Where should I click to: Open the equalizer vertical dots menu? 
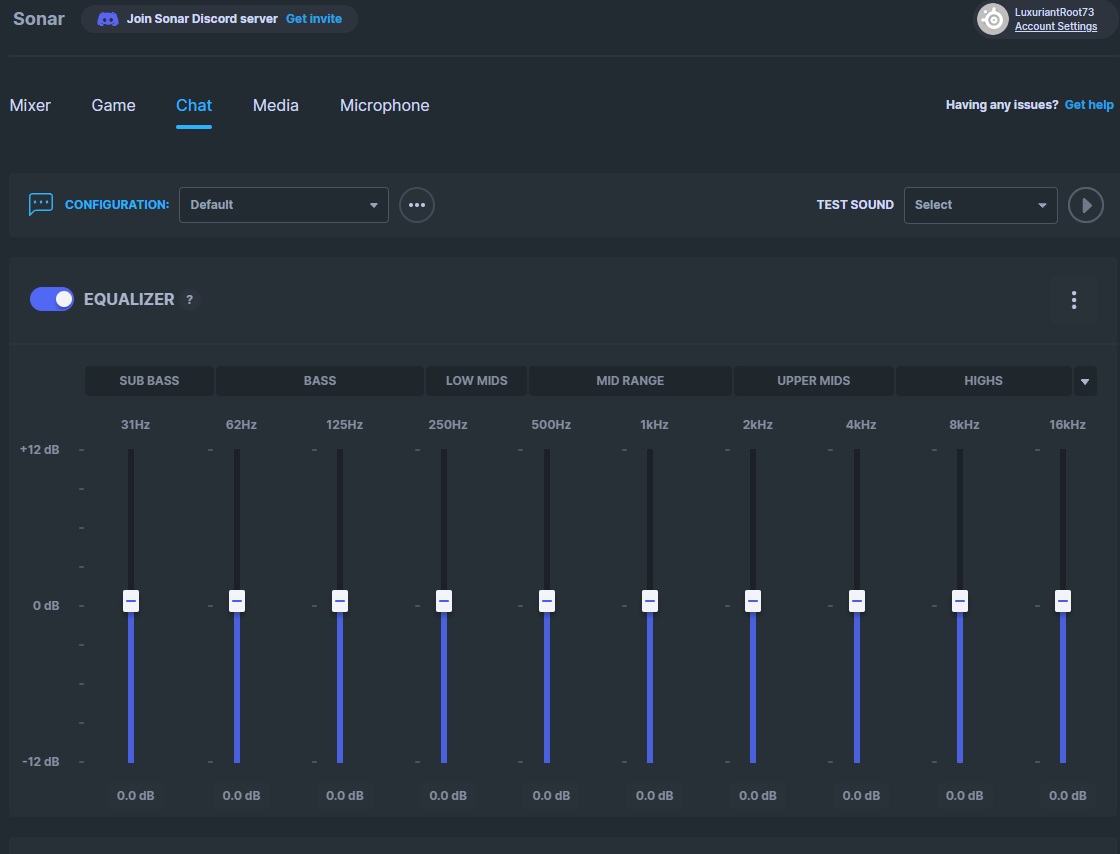click(x=1074, y=300)
